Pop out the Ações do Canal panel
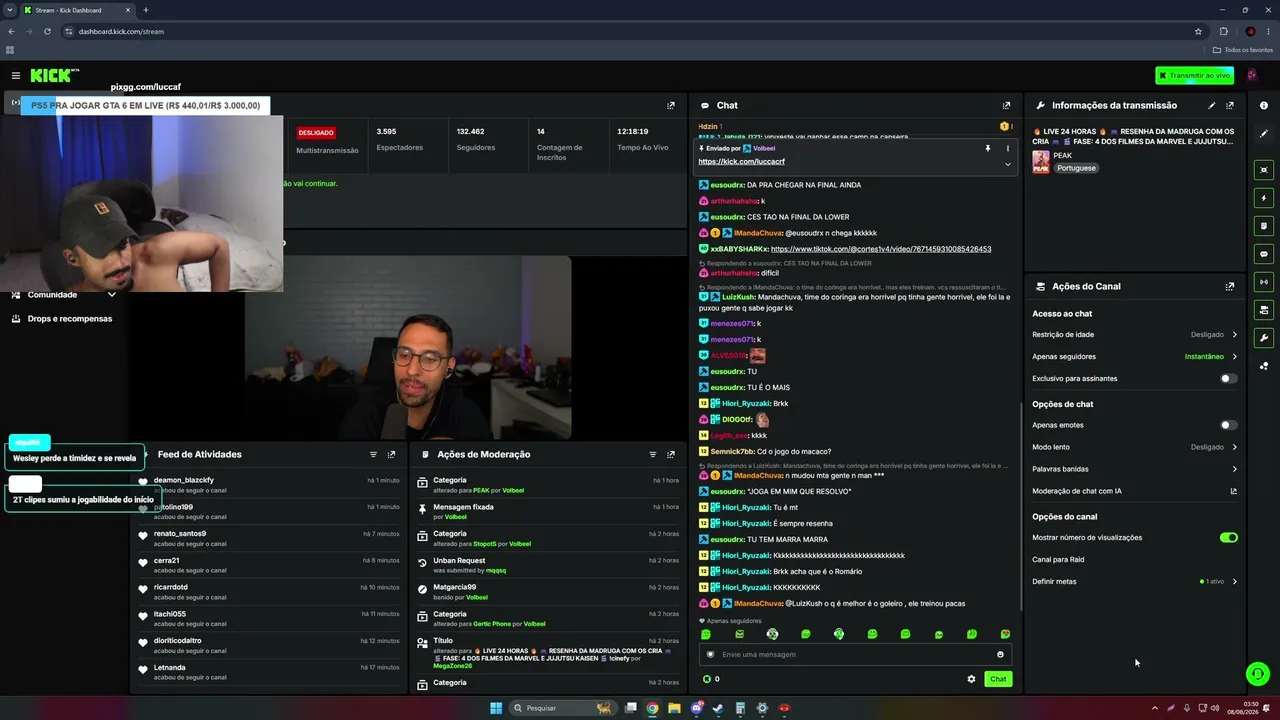This screenshot has width=1280, height=720. [1230, 286]
